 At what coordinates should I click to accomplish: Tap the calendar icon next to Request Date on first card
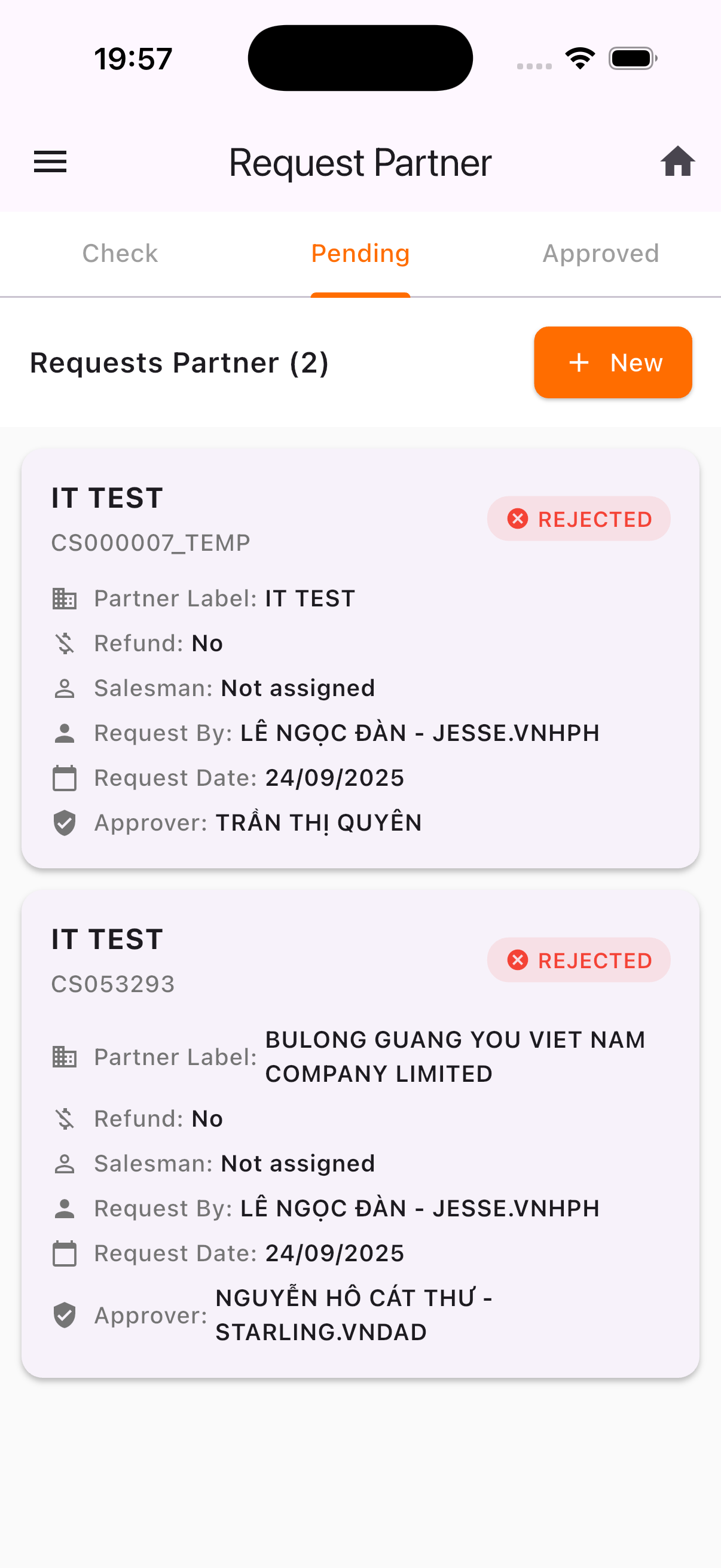tap(64, 777)
